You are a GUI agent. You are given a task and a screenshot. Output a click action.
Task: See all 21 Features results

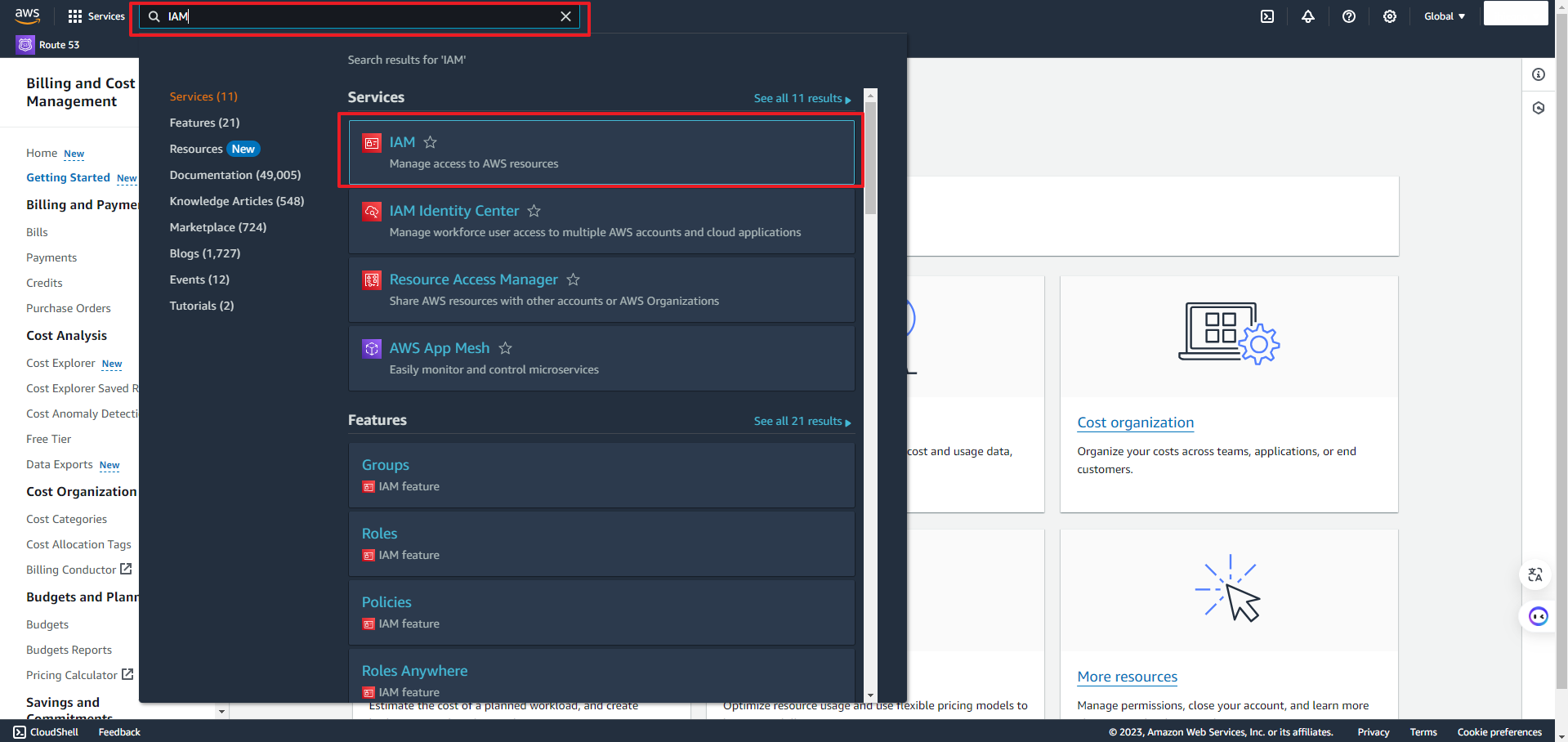(802, 421)
